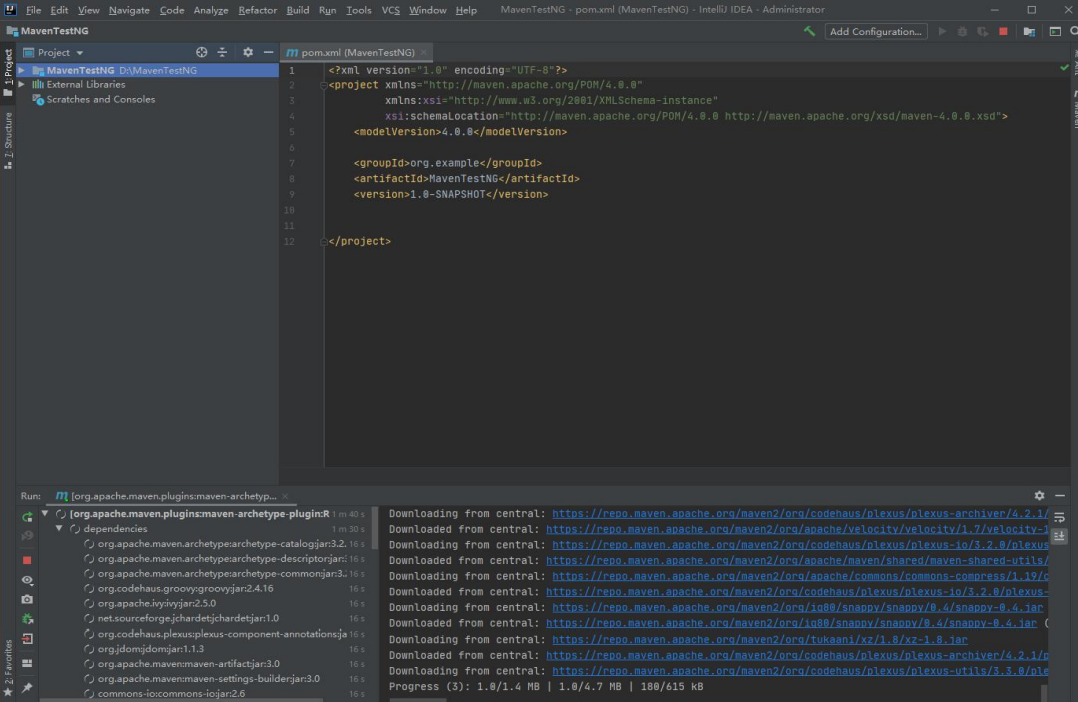Open the Analyze menu
Screen dimensions: 1078x702
(x=210, y=10)
